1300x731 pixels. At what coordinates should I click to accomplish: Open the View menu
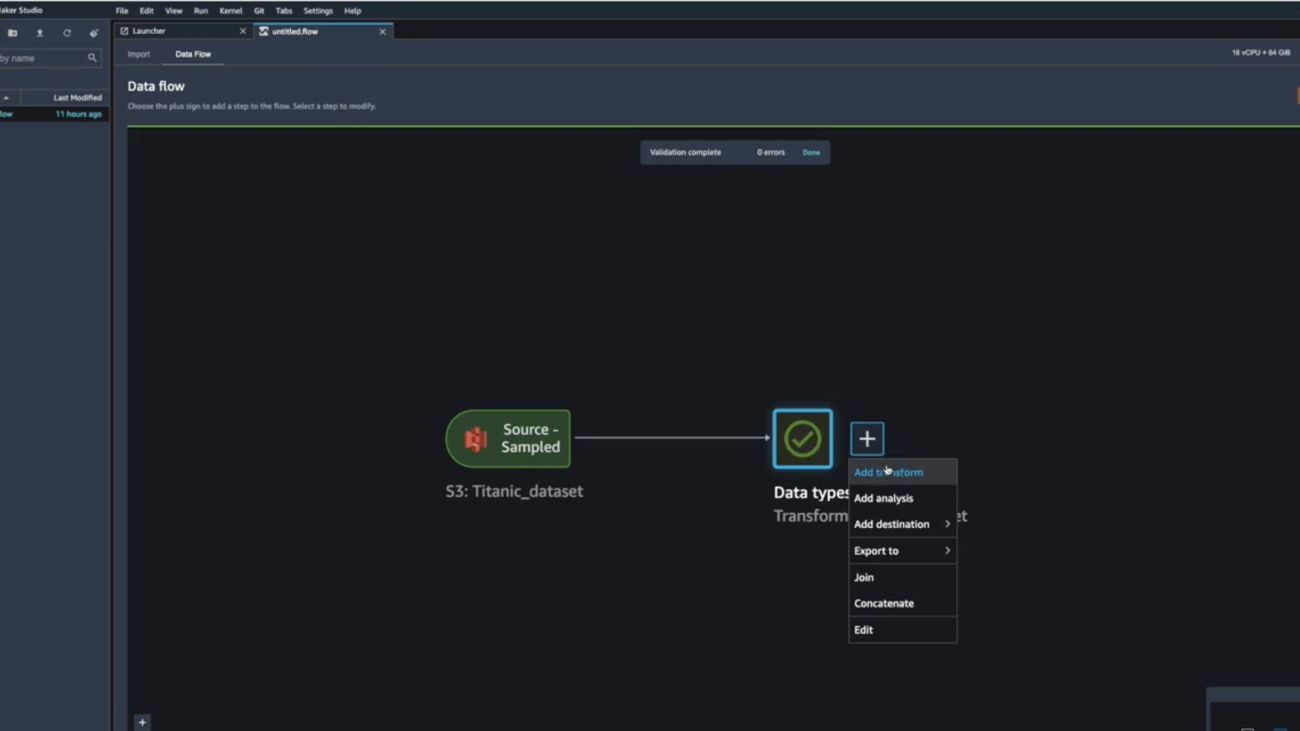[173, 11]
